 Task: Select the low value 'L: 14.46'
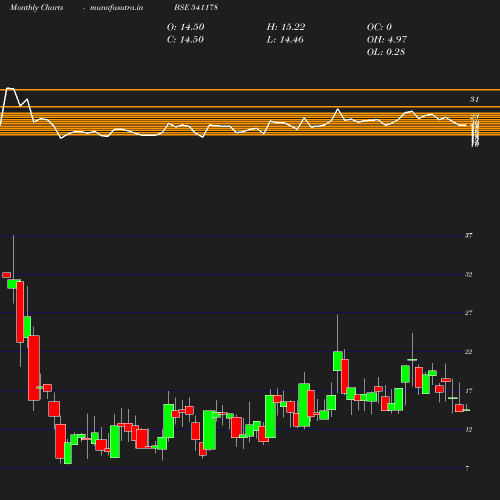tap(285, 40)
